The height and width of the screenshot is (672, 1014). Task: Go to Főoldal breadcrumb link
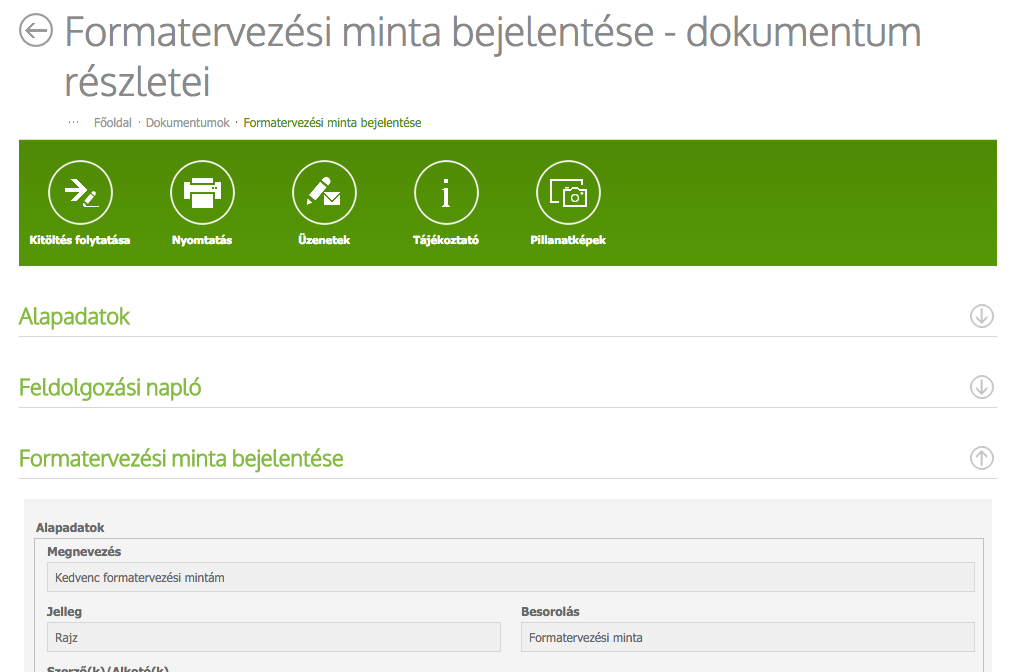(x=113, y=123)
